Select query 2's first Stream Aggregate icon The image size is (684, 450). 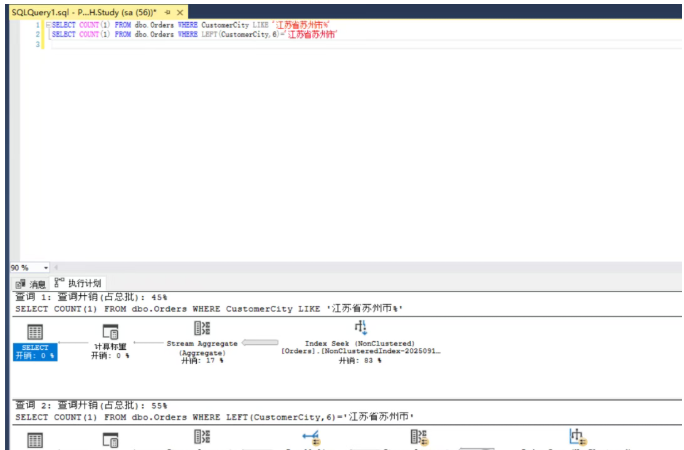tap(202, 436)
